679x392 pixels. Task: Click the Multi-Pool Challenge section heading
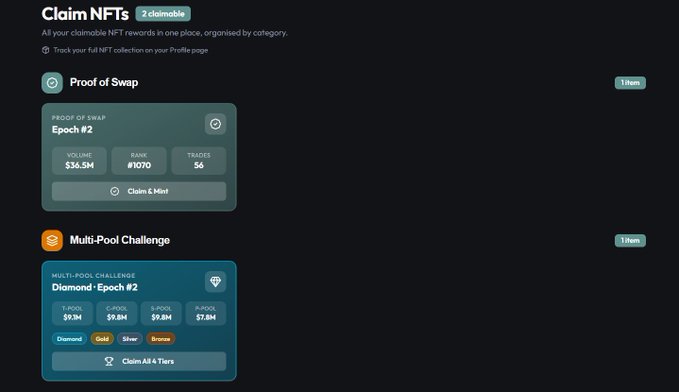(120, 240)
